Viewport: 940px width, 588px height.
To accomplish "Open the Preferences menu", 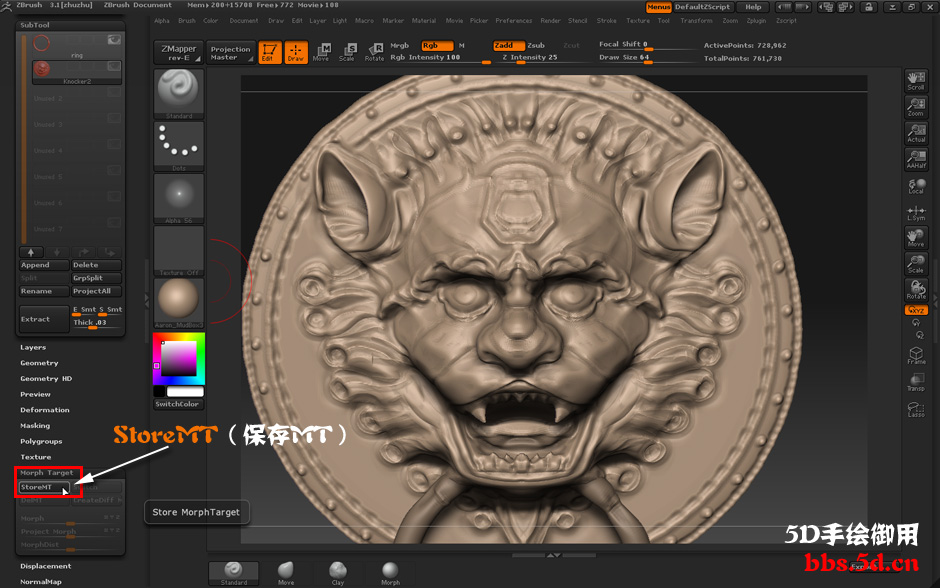I will pyautogui.click(x=514, y=20).
